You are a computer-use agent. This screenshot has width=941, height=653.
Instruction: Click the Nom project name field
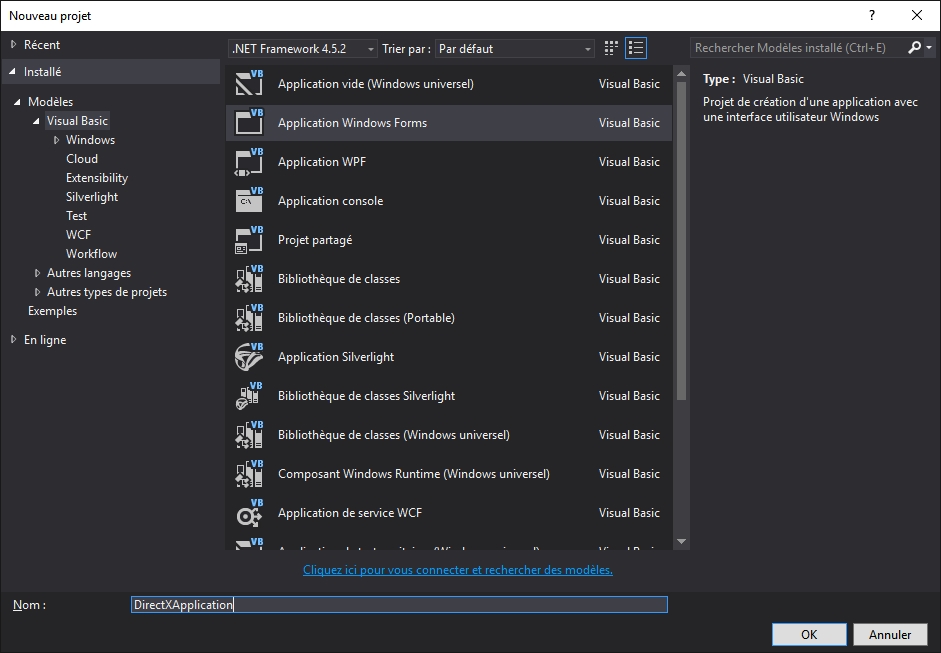click(399, 604)
